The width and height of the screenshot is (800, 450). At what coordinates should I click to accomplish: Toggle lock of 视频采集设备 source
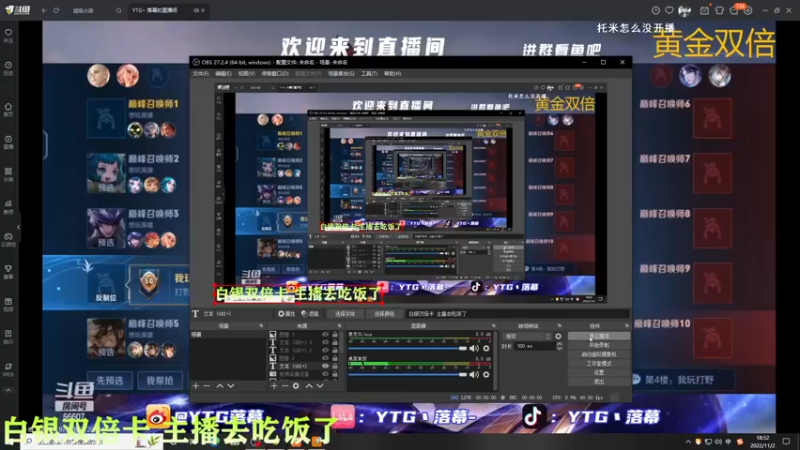(x=335, y=374)
